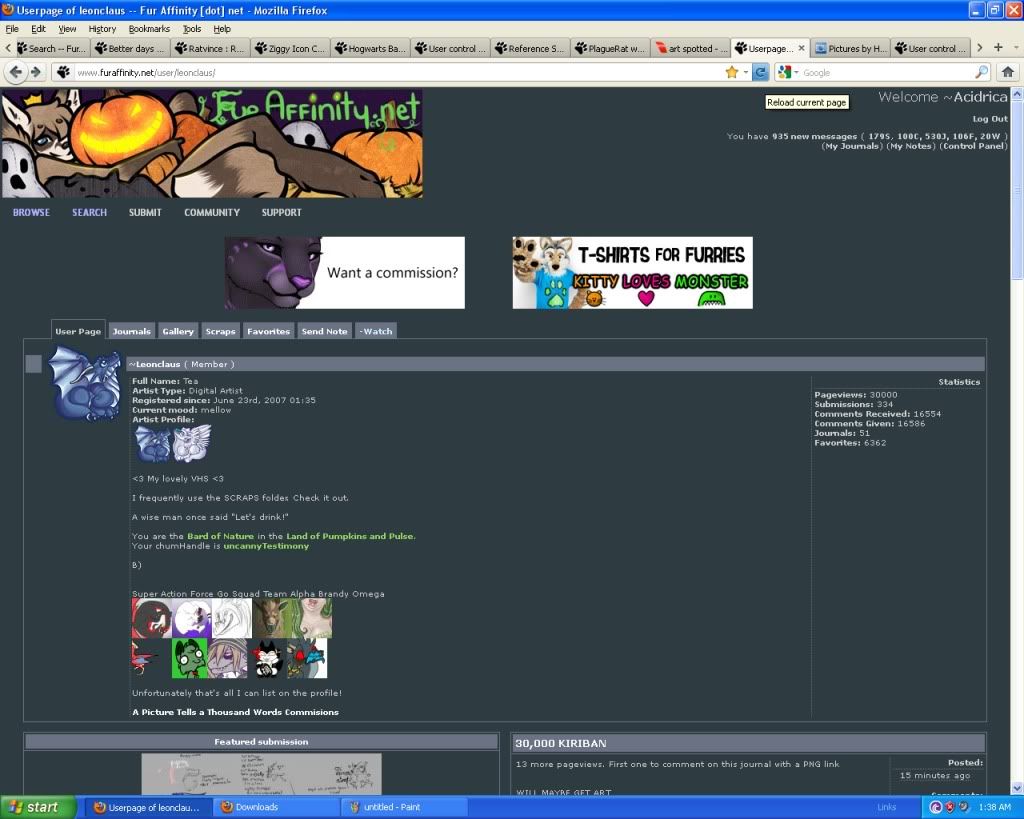Open the Scraps tab on the profile
Screen dimensions: 1024x819
click(220, 331)
